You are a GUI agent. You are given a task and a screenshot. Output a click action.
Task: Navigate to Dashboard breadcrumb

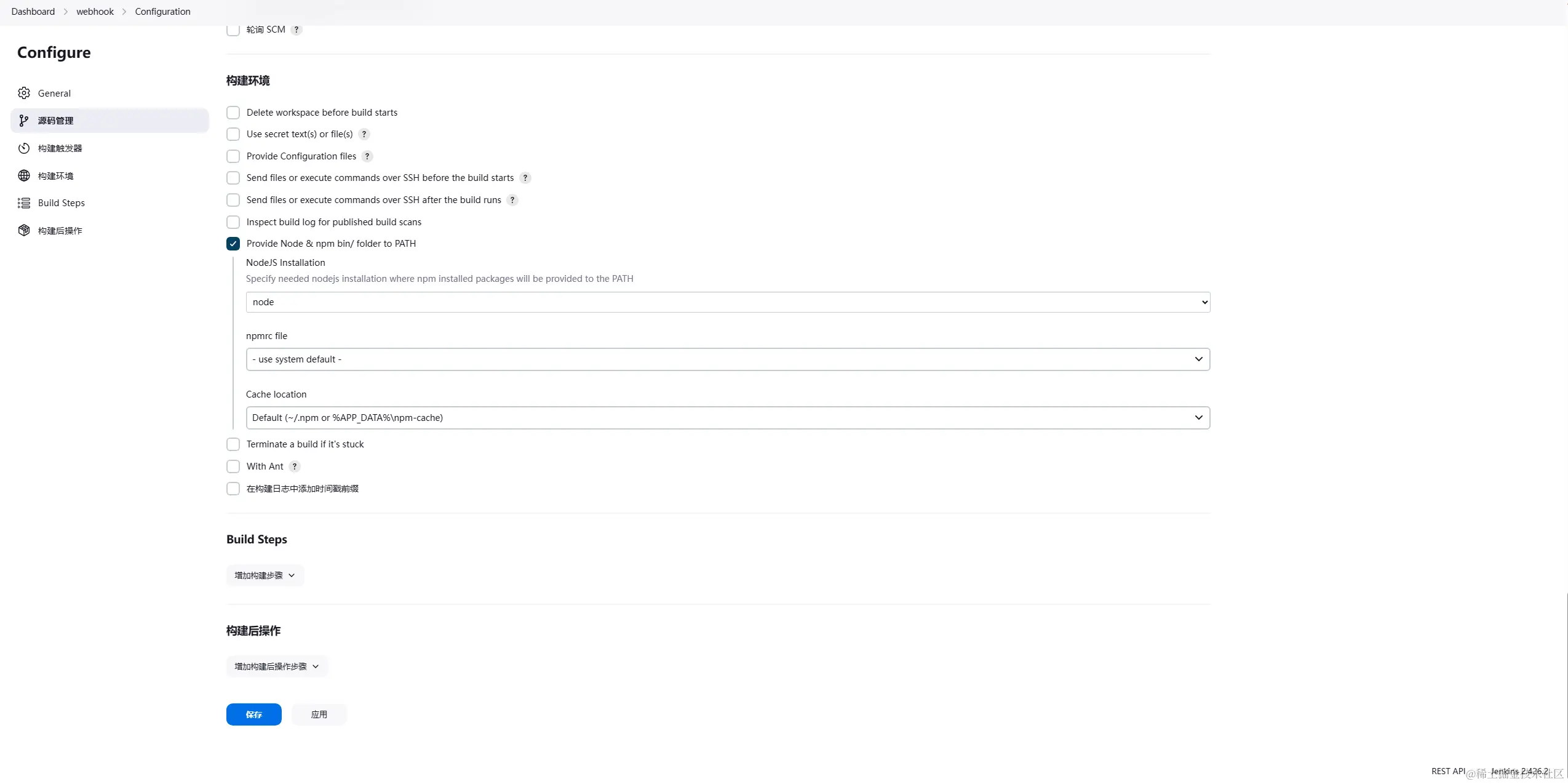tap(33, 12)
